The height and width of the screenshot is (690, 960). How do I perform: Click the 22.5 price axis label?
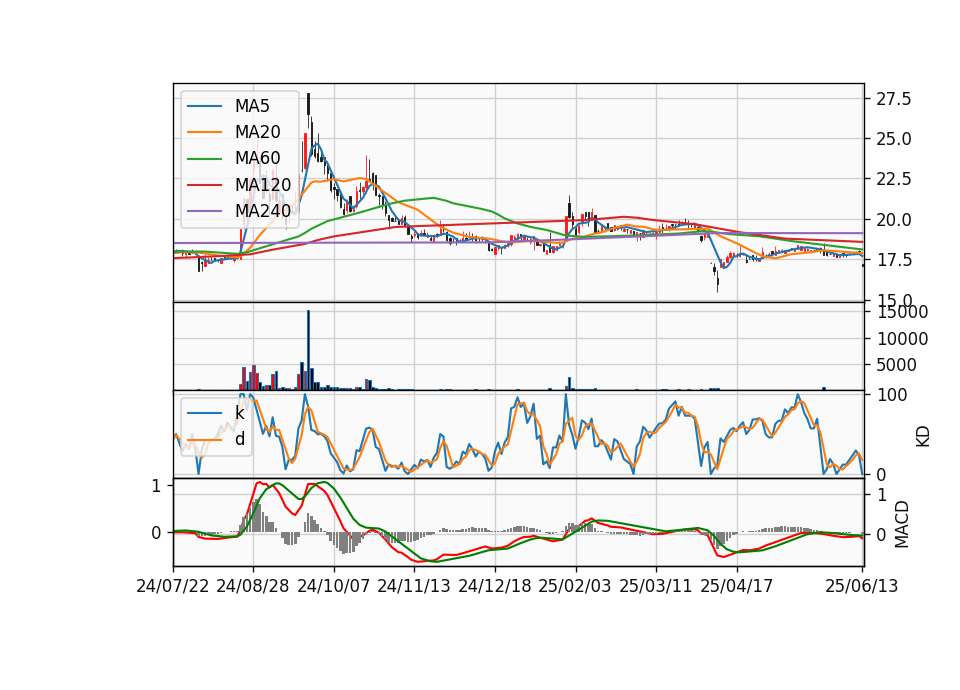(894, 179)
